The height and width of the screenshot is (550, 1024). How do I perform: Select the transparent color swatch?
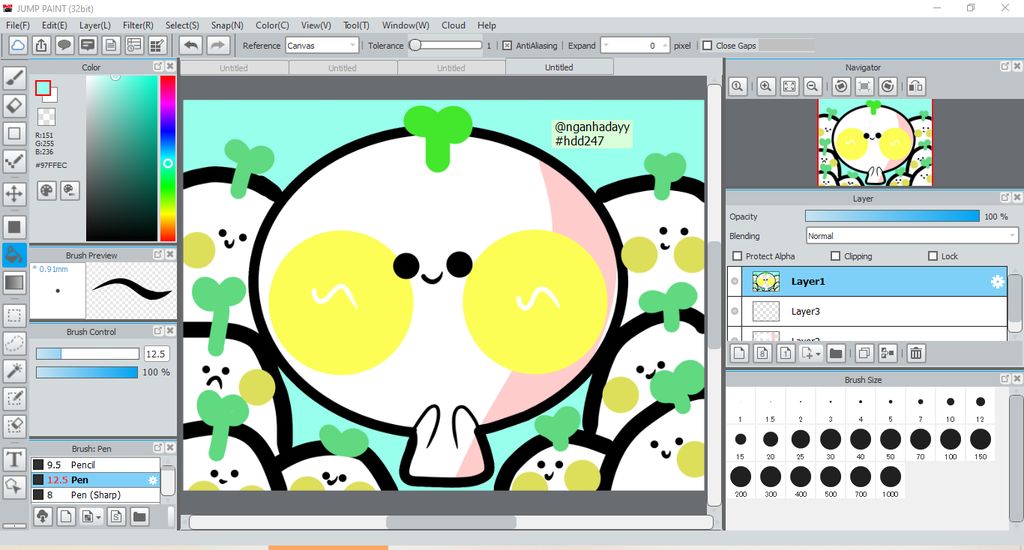(46, 117)
